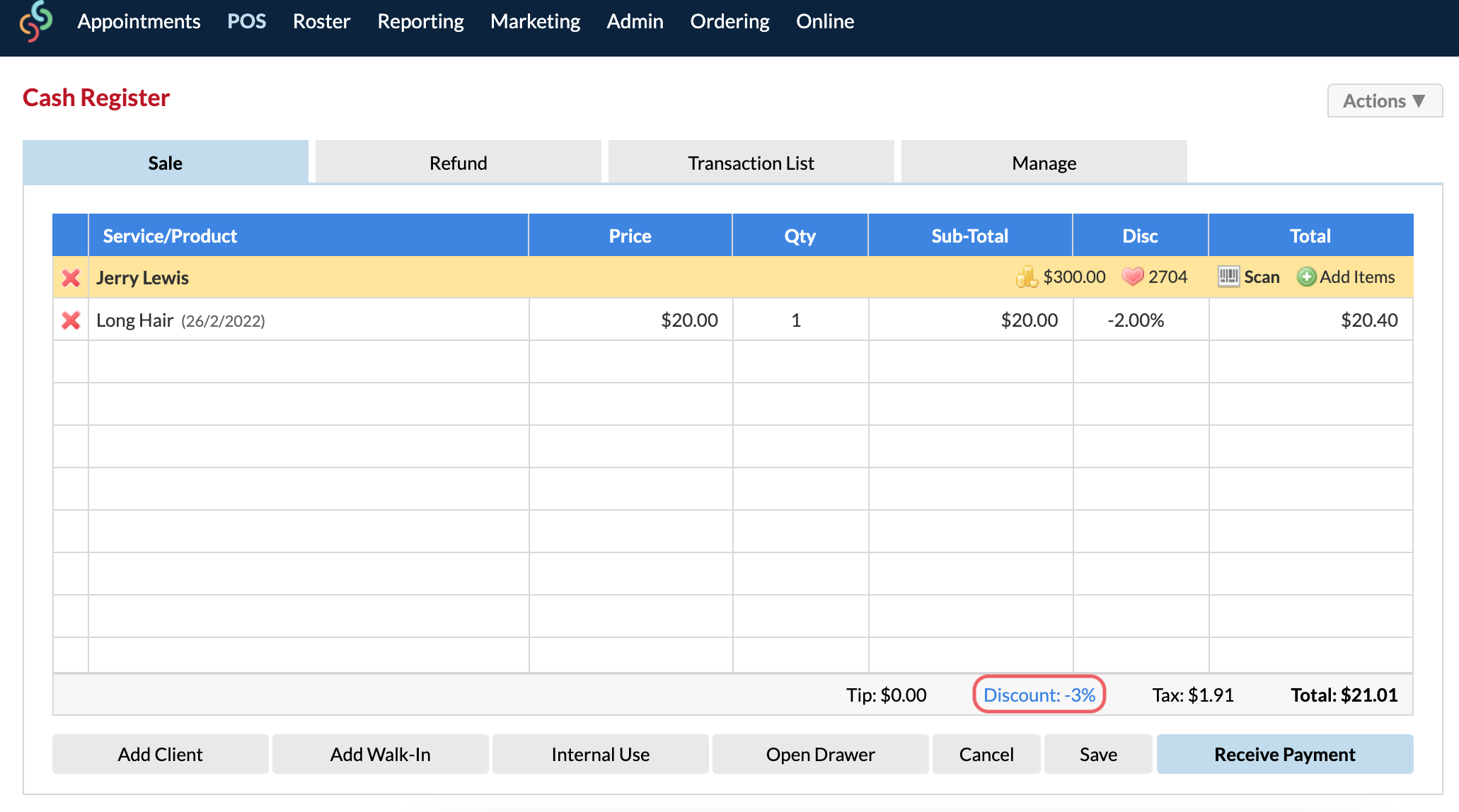Switch to the Sale tab

point(166,163)
